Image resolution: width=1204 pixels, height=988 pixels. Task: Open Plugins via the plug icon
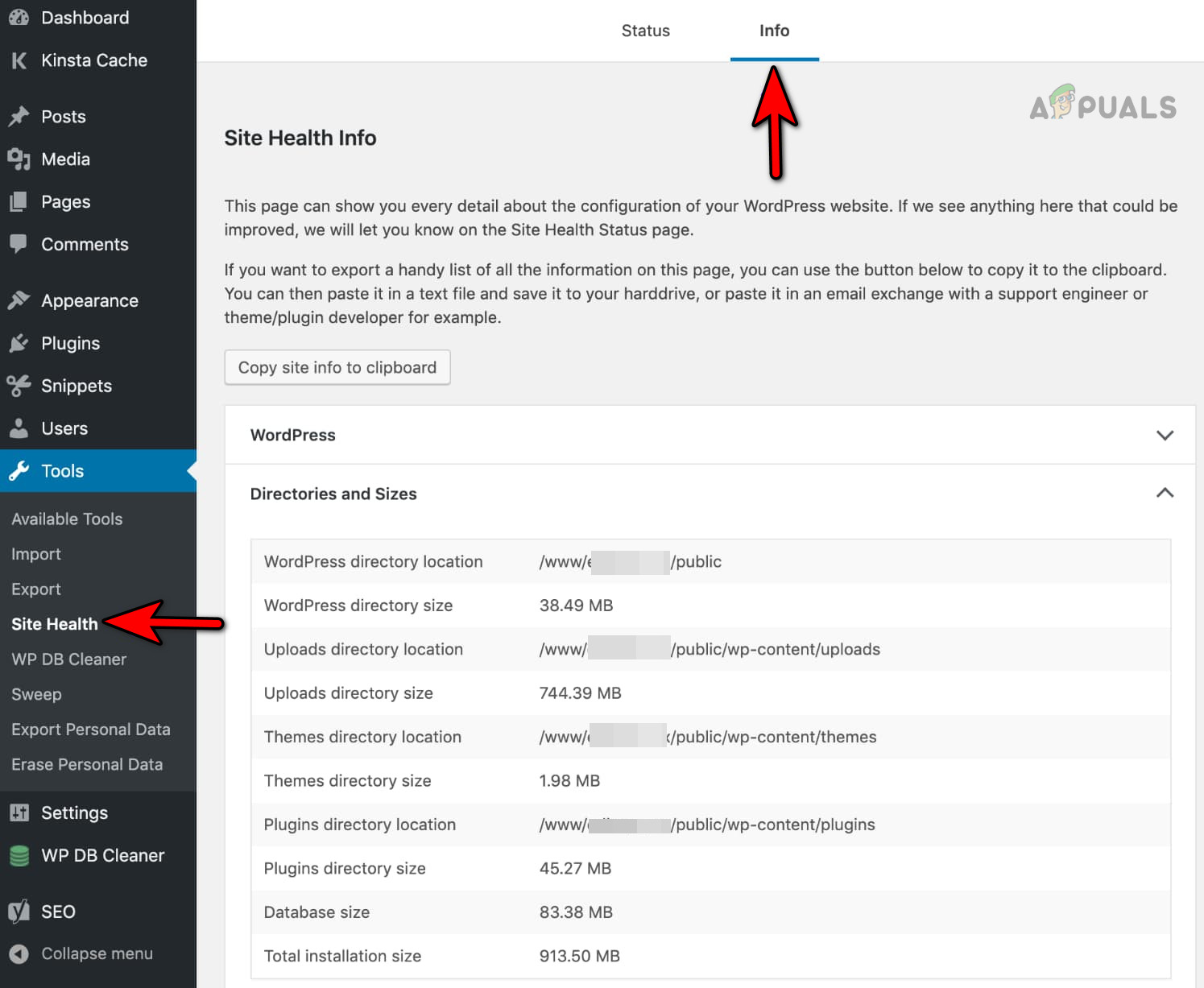click(x=19, y=343)
